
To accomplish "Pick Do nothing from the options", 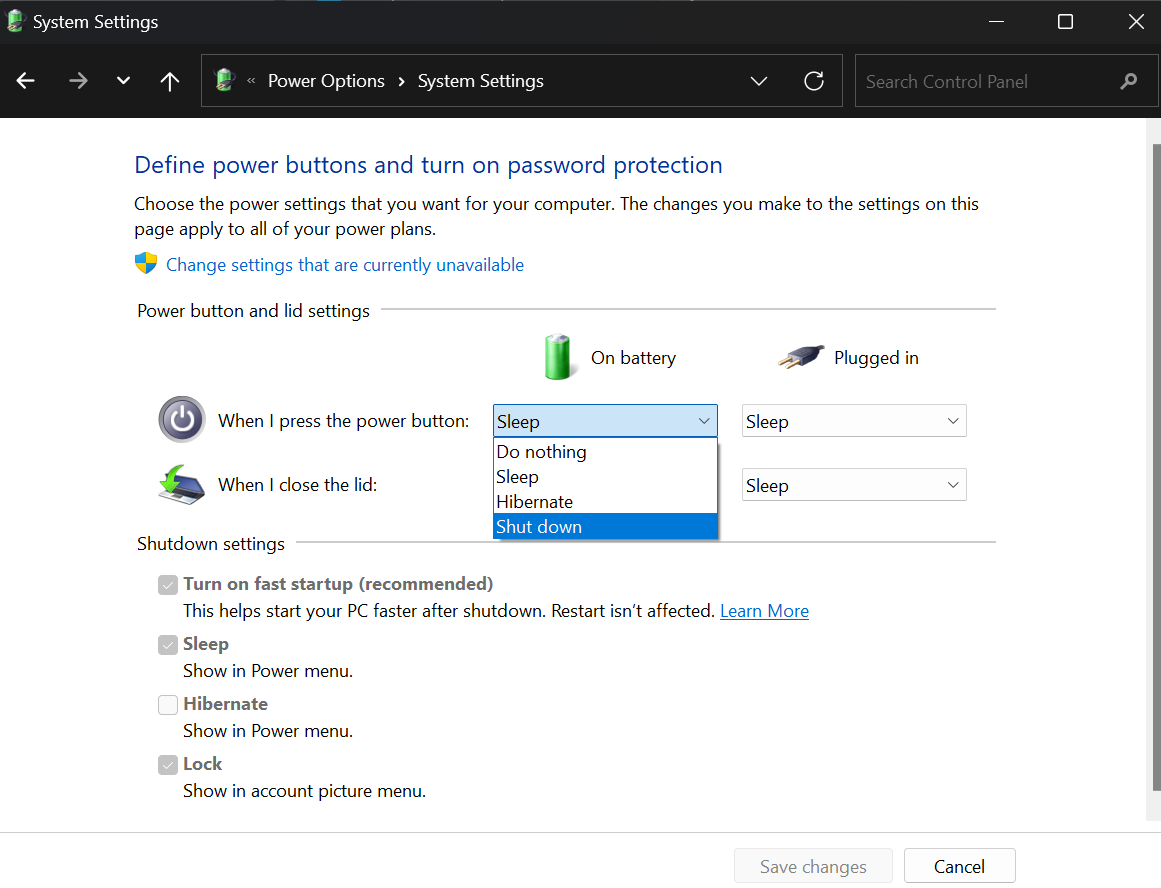I will coord(605,452).
